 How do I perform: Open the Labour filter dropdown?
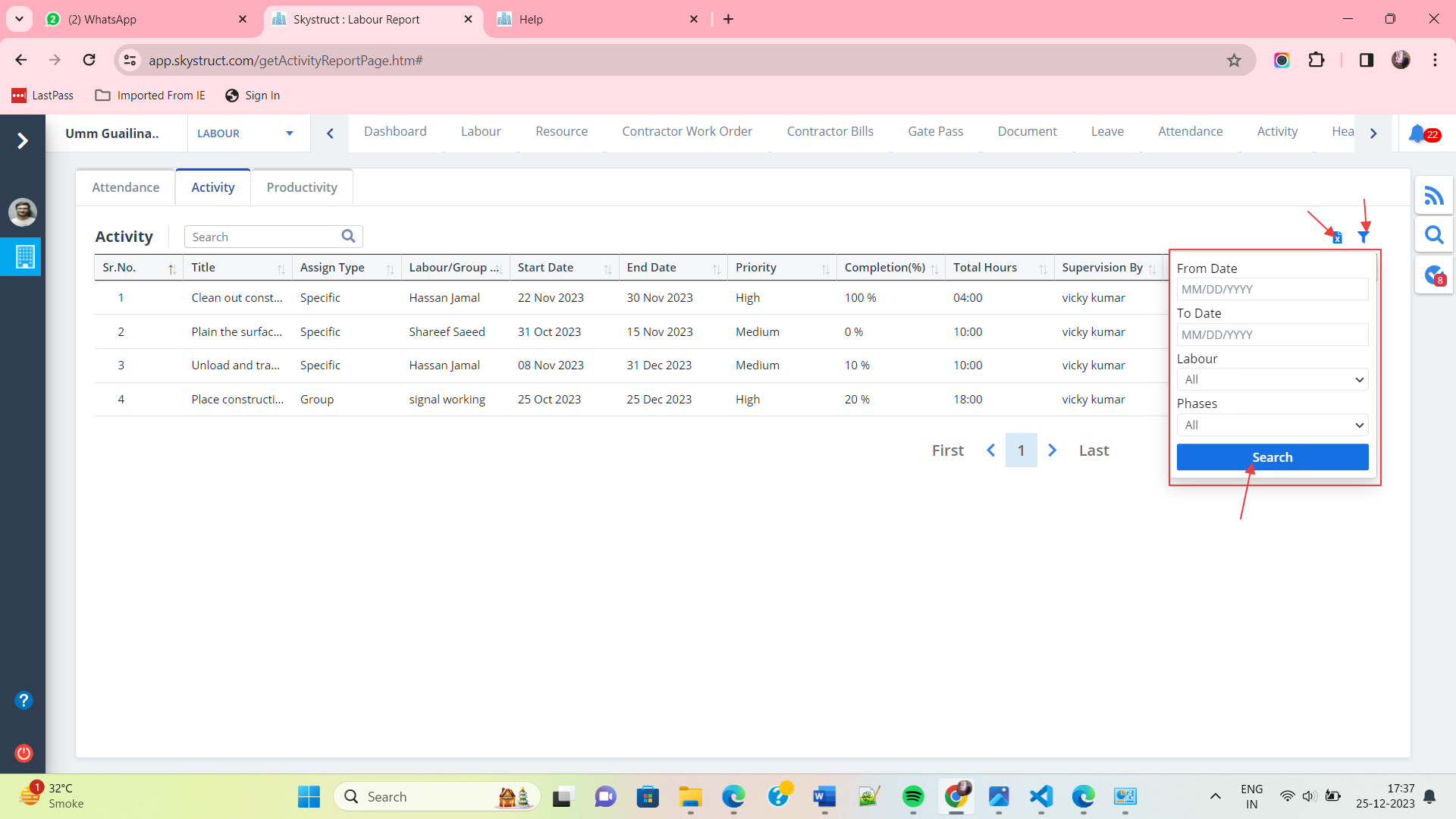[1272, 380]
